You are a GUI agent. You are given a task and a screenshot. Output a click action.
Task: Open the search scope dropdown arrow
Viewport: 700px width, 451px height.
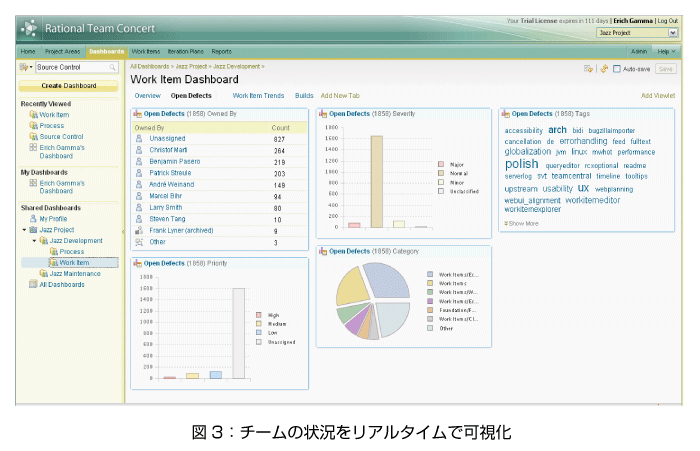point(31,67)
